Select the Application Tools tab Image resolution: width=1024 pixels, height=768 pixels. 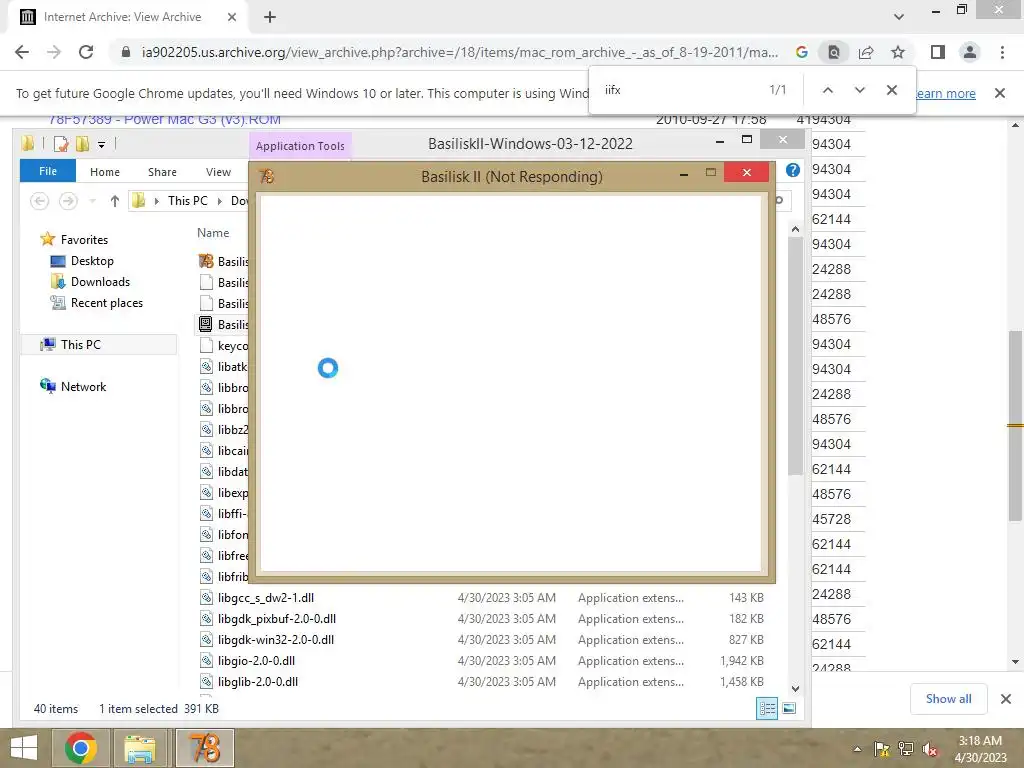click(x=300, y=146)
